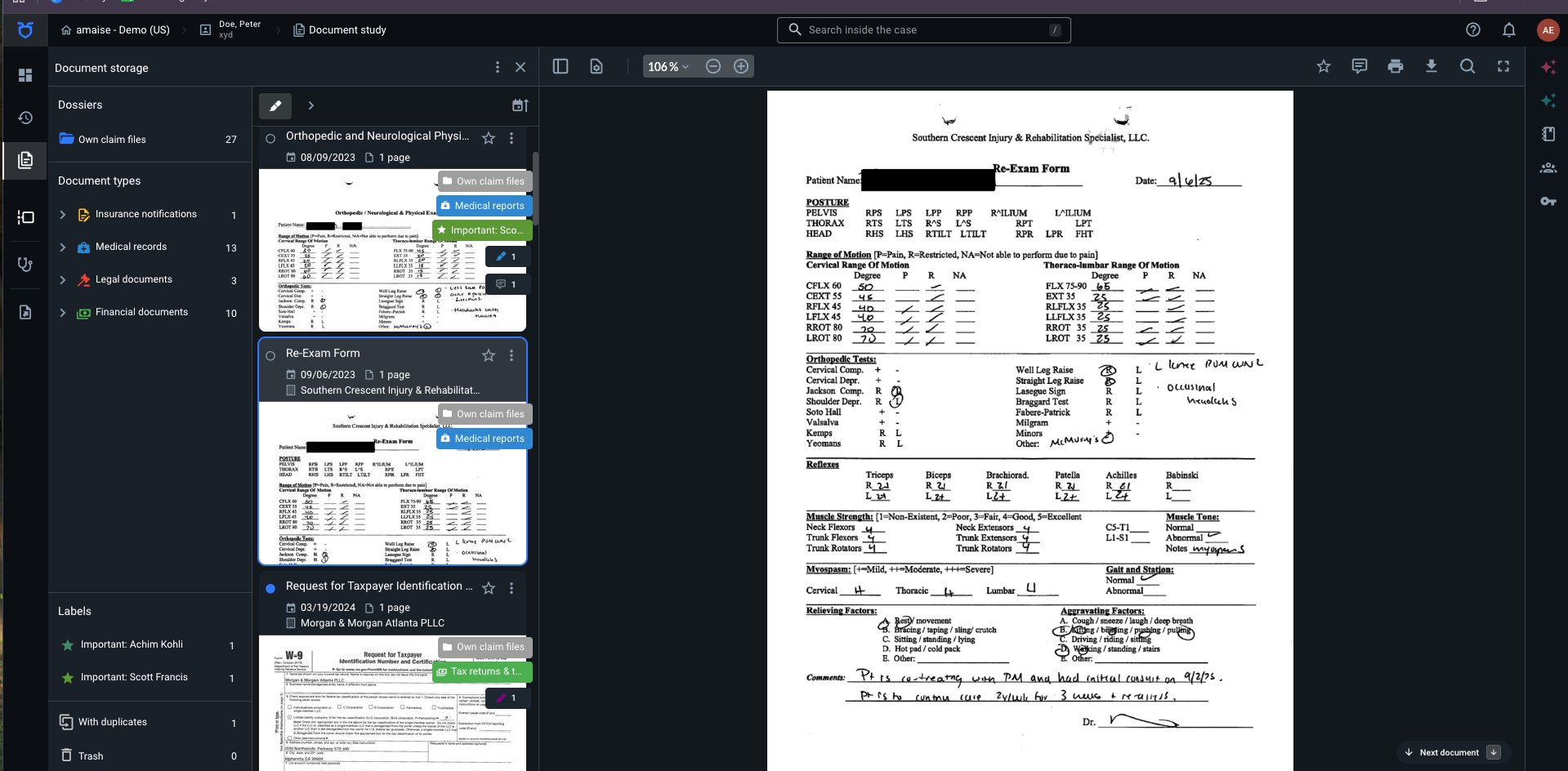
Task: Open the Trash folder
Action: pyautogui.click(x=149, y=756)
